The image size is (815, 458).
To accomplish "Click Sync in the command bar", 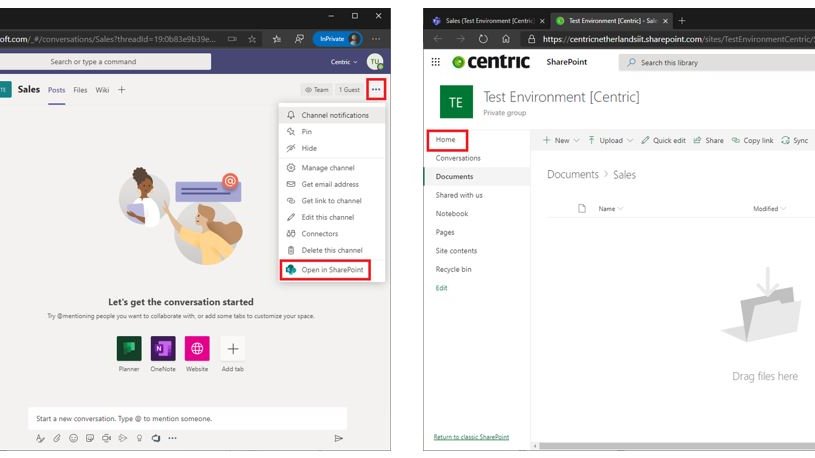I will (795, 140).
